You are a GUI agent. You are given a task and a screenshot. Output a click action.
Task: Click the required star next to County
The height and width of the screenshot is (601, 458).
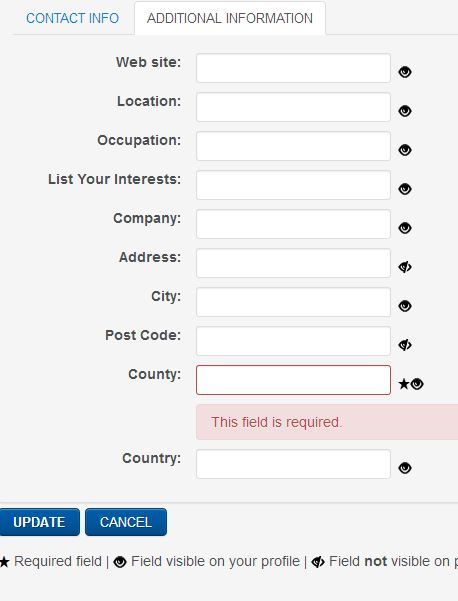404,384
